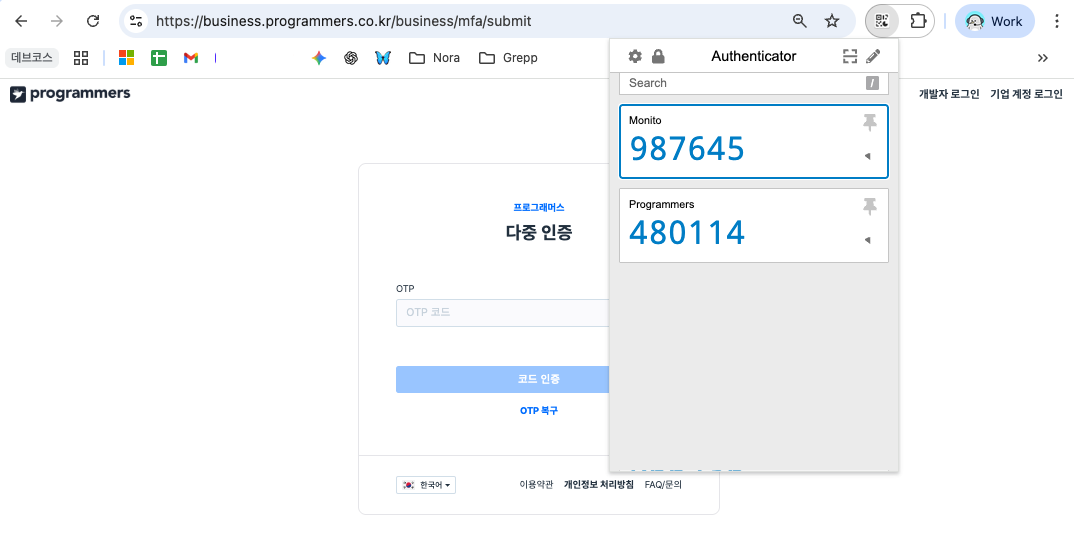The width and height of the screenshot is (1074, 546).
Task: Reload the current page
Action: (93, 21)
